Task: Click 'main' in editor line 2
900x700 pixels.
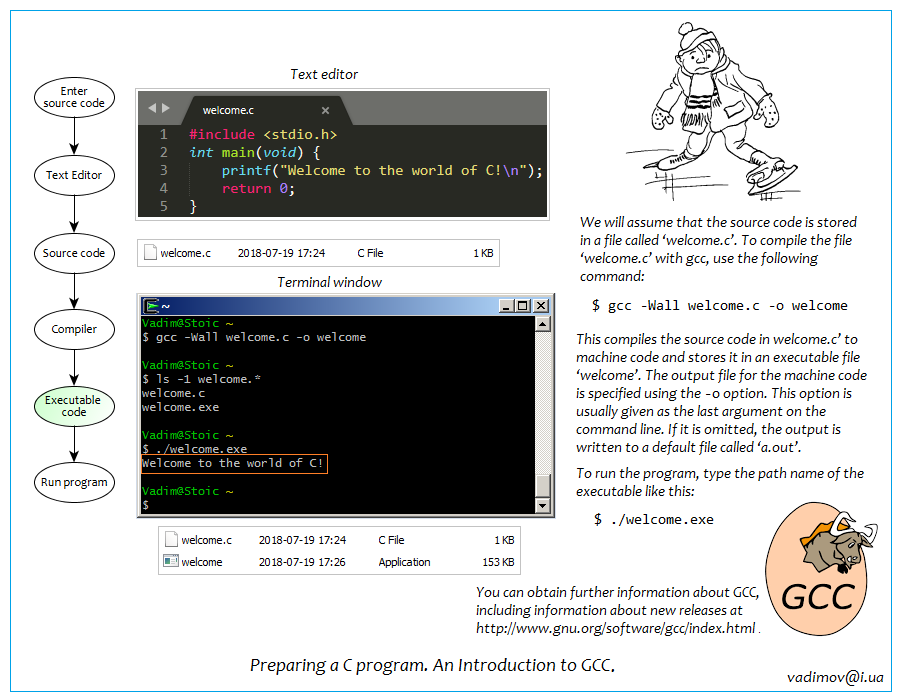Action: point(238,153)
